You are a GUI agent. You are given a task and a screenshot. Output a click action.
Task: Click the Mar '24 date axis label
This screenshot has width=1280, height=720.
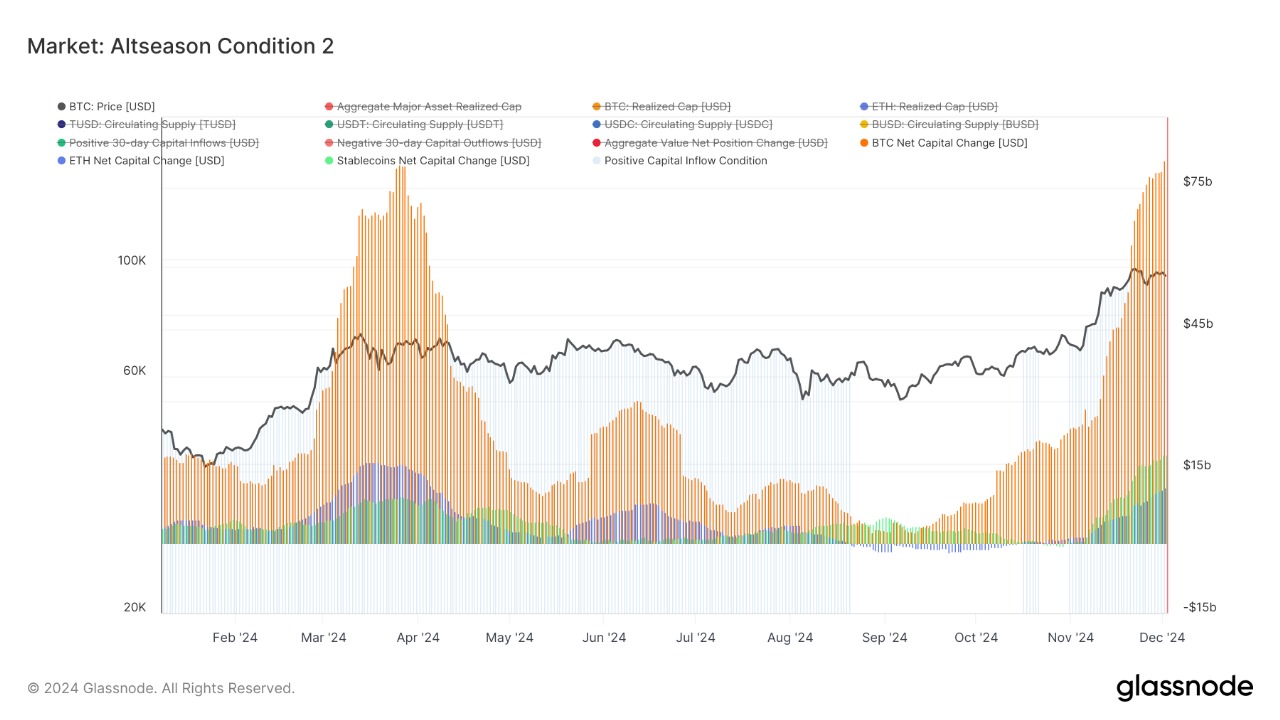(322, 638)
